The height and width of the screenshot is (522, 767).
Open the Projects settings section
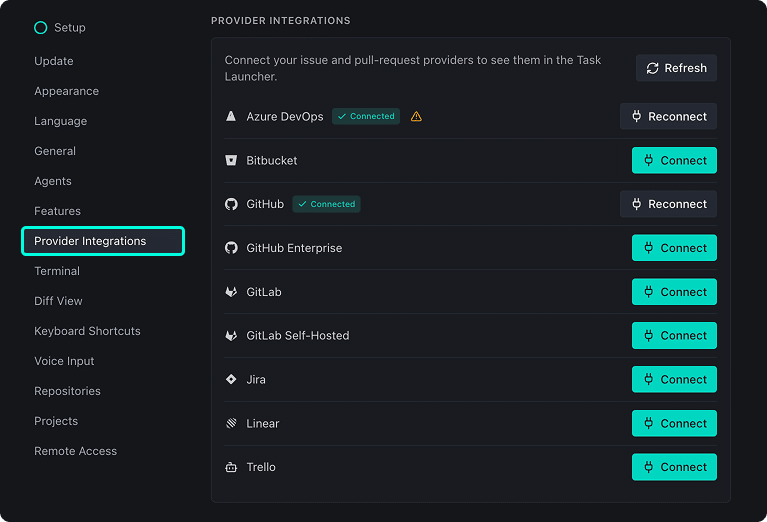pos(56,421)
